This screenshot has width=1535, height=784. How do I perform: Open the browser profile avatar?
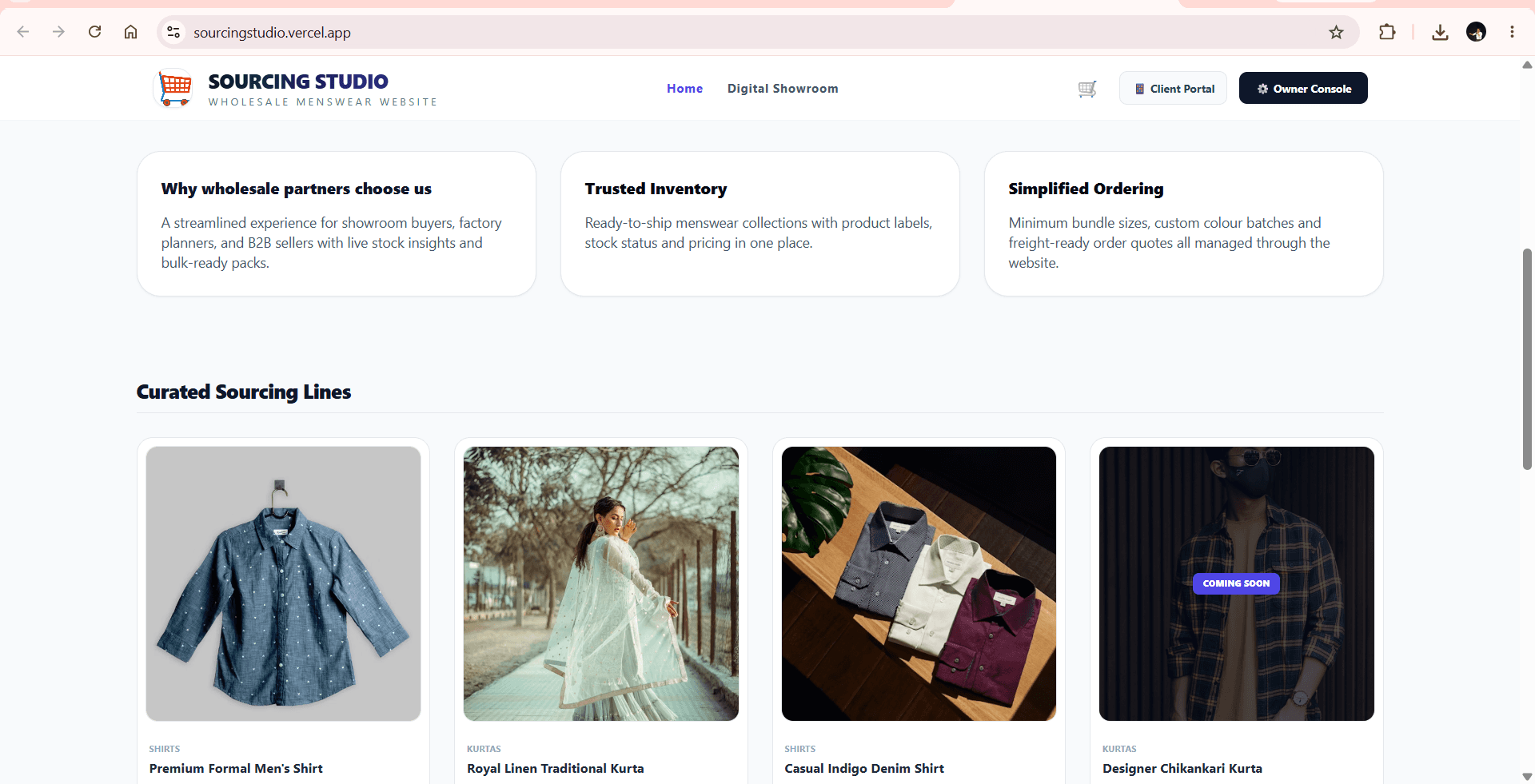[x=1476, y=32]
